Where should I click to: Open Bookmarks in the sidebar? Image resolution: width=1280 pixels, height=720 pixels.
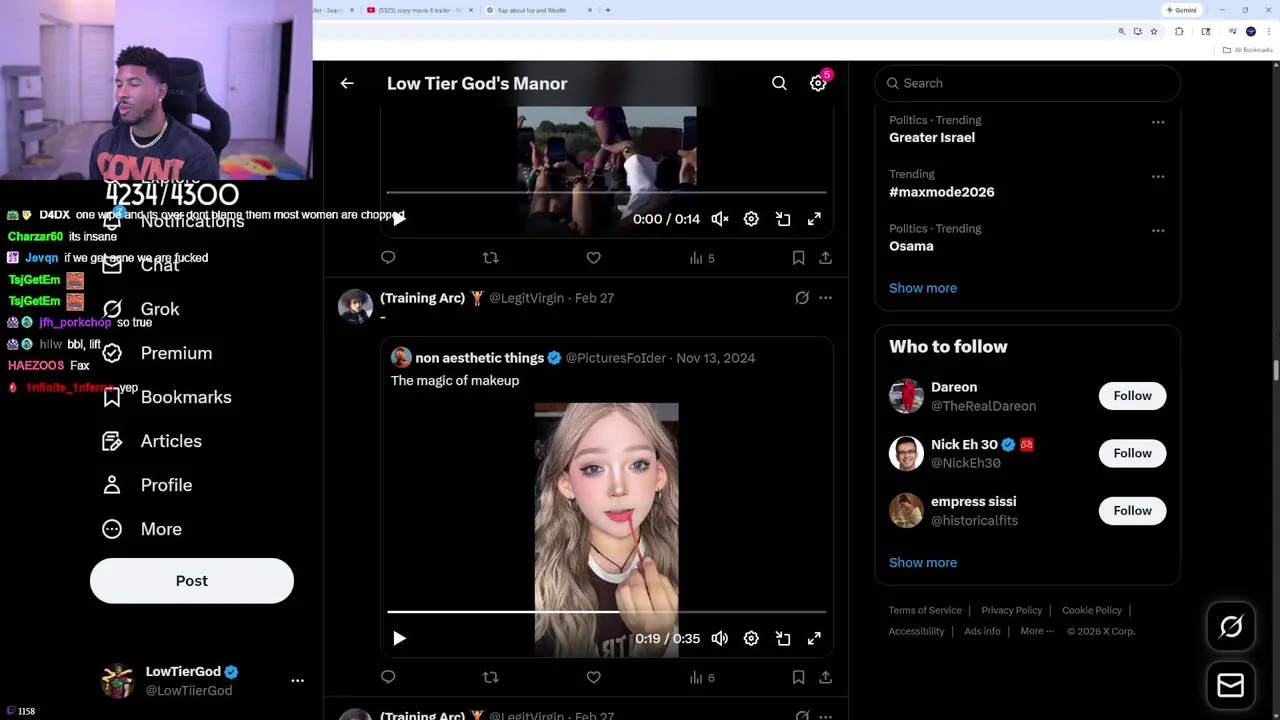[x=166, y=397]
